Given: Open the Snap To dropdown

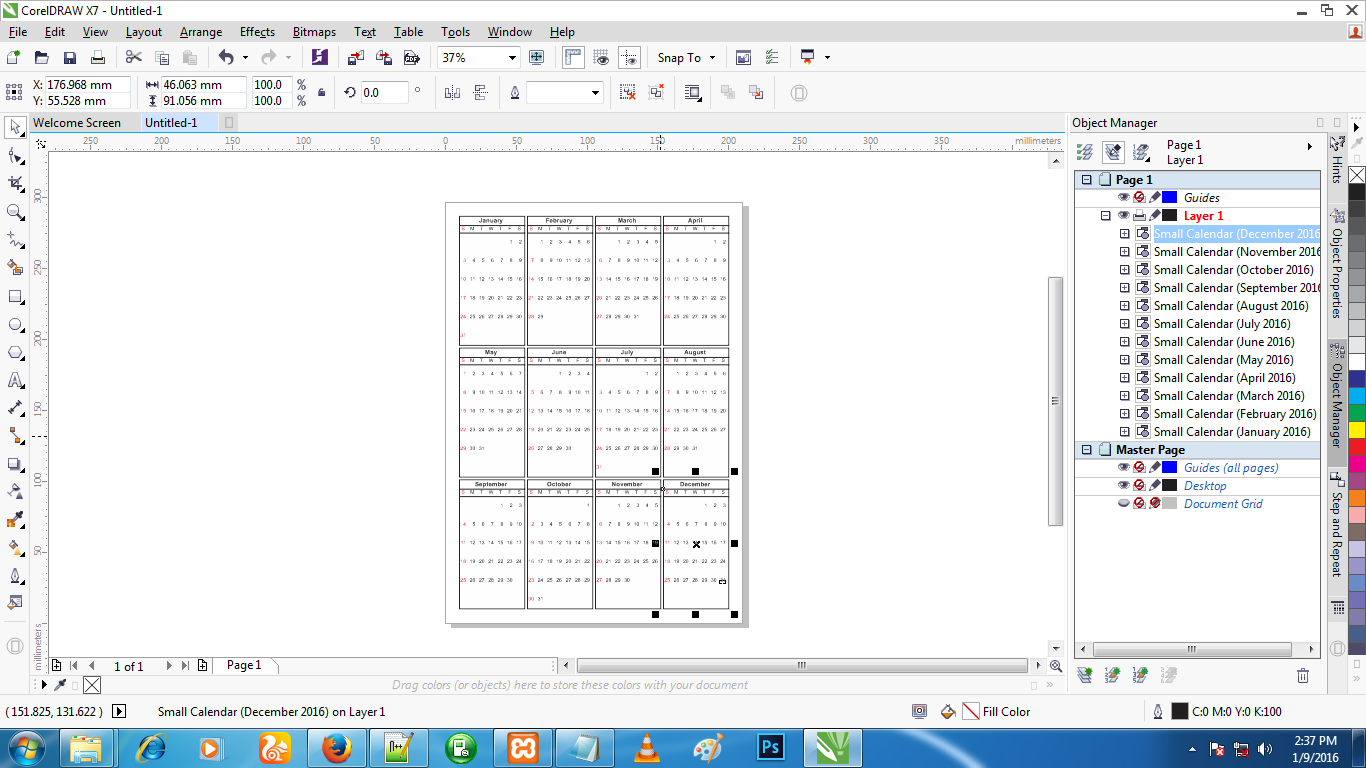Looking at the screenshot, I should pos(687,58).
